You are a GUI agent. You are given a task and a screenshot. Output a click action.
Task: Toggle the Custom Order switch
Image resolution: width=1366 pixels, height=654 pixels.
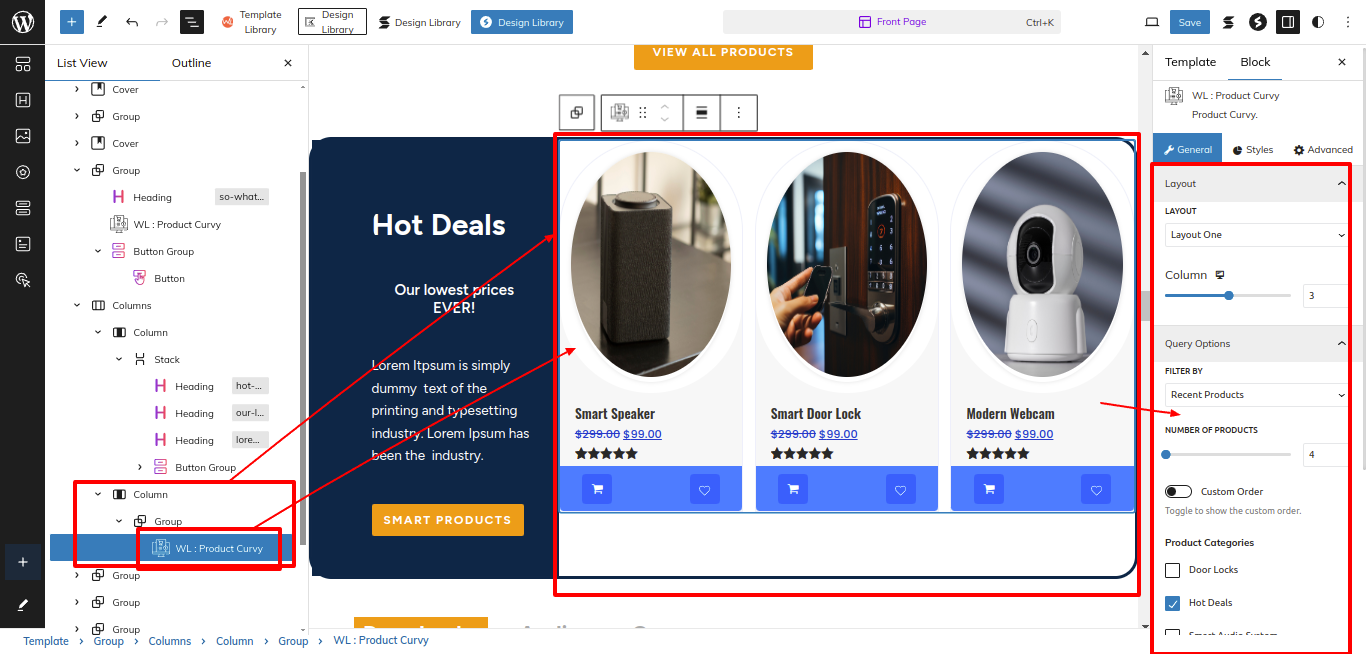point(1178,491)
